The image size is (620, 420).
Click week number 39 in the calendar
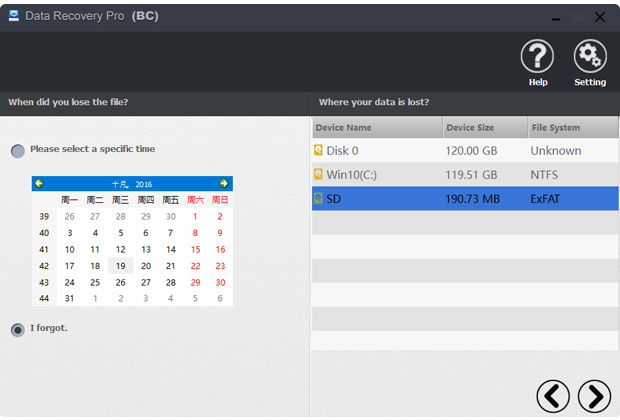44,216
